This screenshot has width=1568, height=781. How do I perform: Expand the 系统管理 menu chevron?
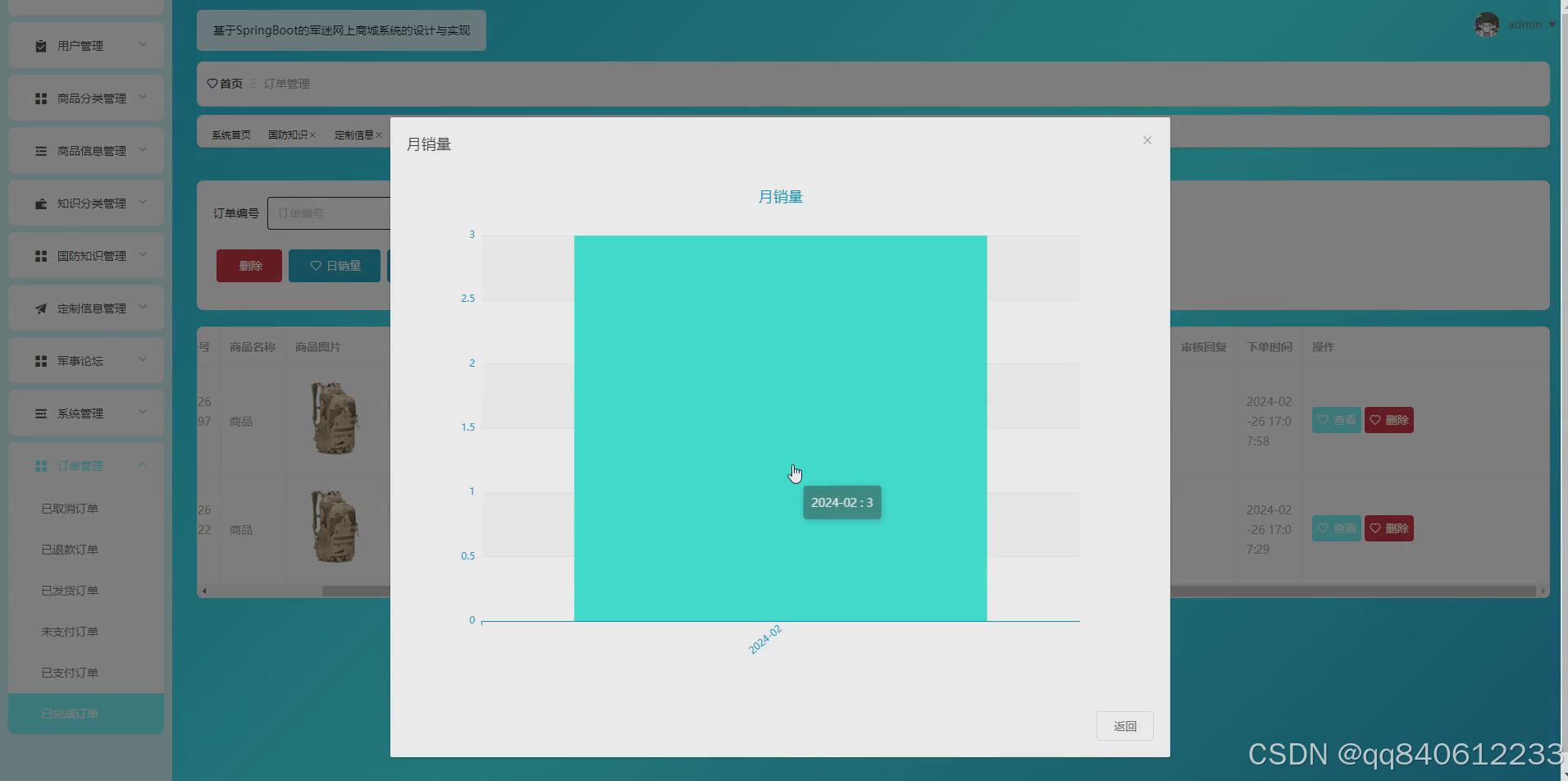coord(143,412)
